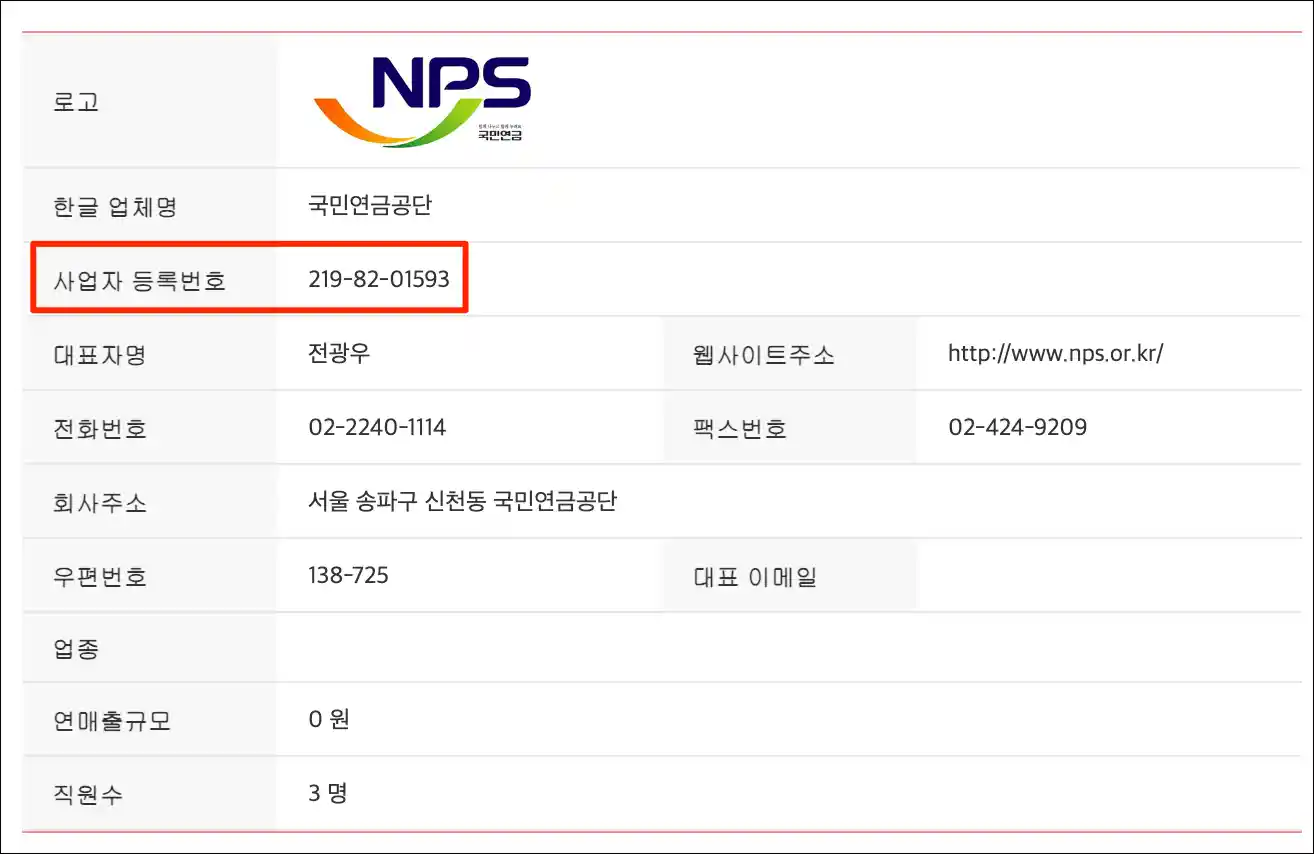The image size is (1314, 854).
Task: Click registration number 219-82-01593
Action: tap(379, 280)
